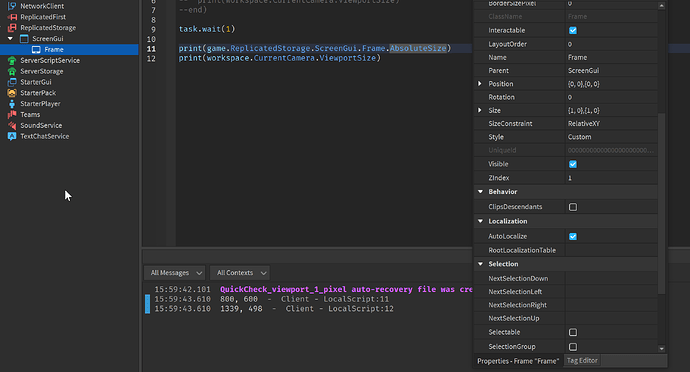Click output line 800, 600 LocalScript:11
Viewport: 690px width, 372px height.
tap(272, 299)
